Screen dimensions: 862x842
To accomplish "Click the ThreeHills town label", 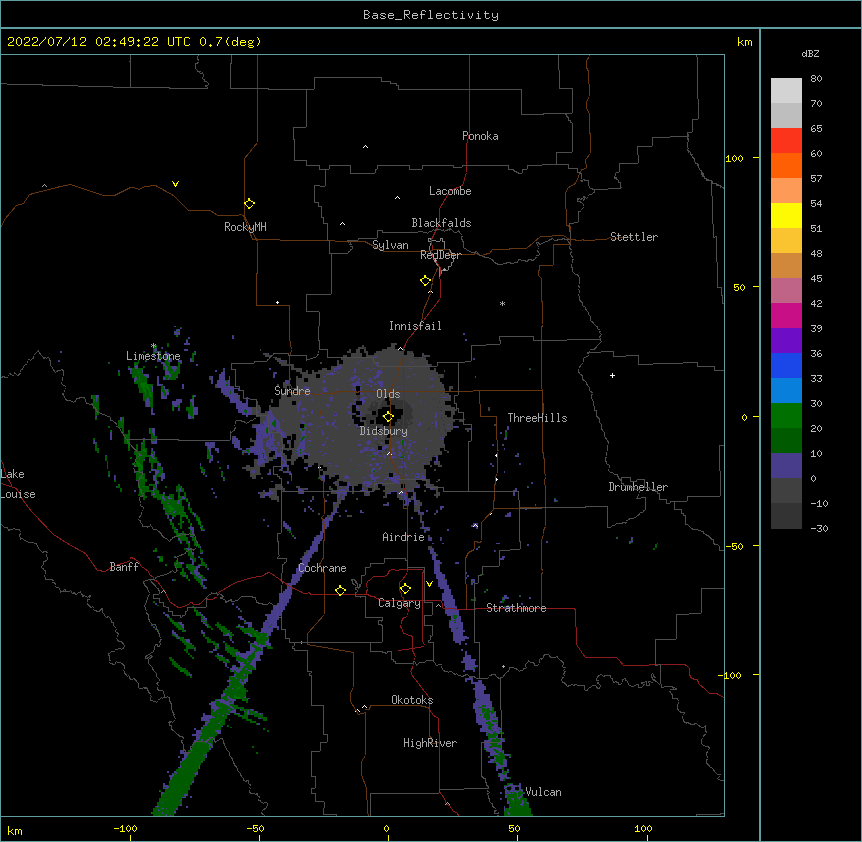I will point(537,418).
